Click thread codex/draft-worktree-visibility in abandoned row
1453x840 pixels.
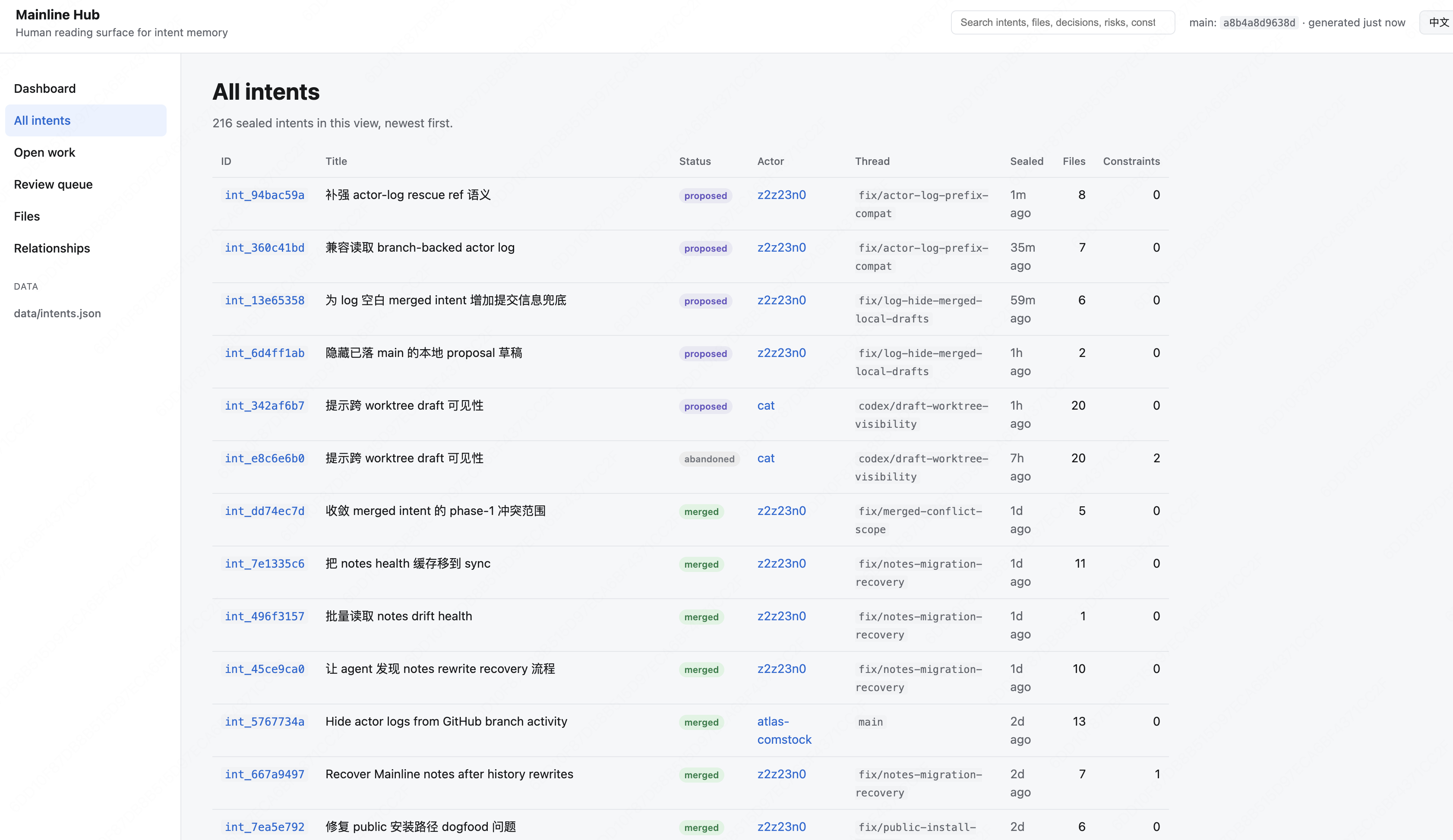[x=922, y=467]
